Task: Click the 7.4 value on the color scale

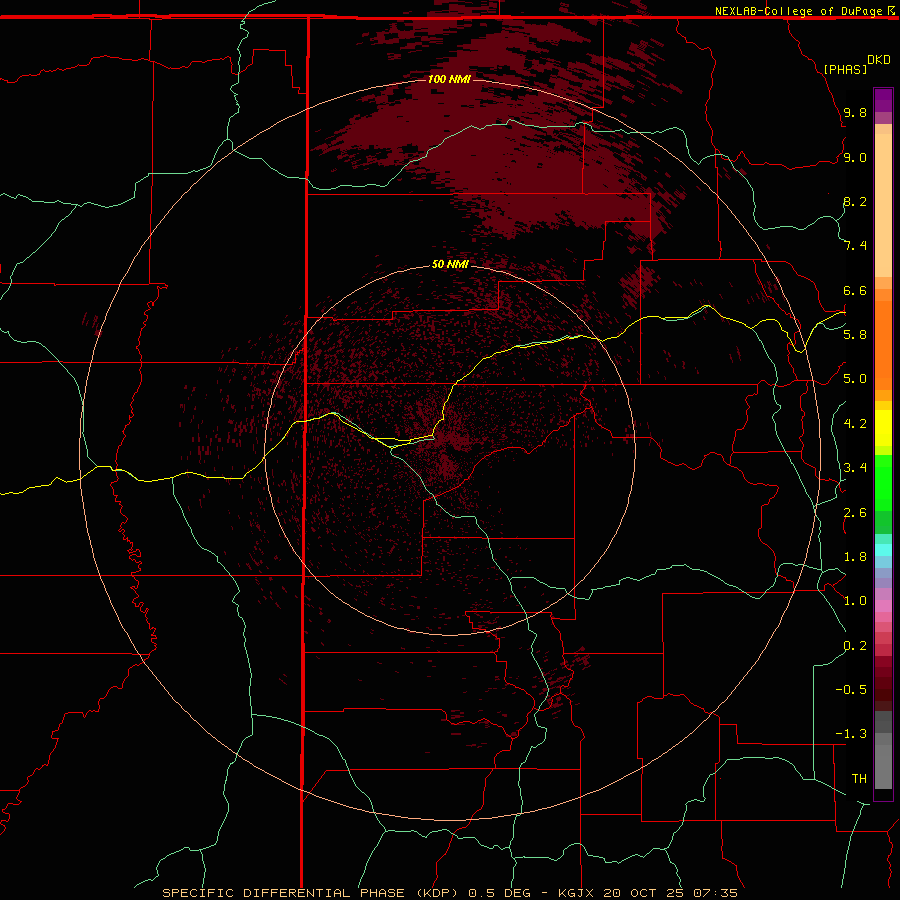Action: click(855, 246)
